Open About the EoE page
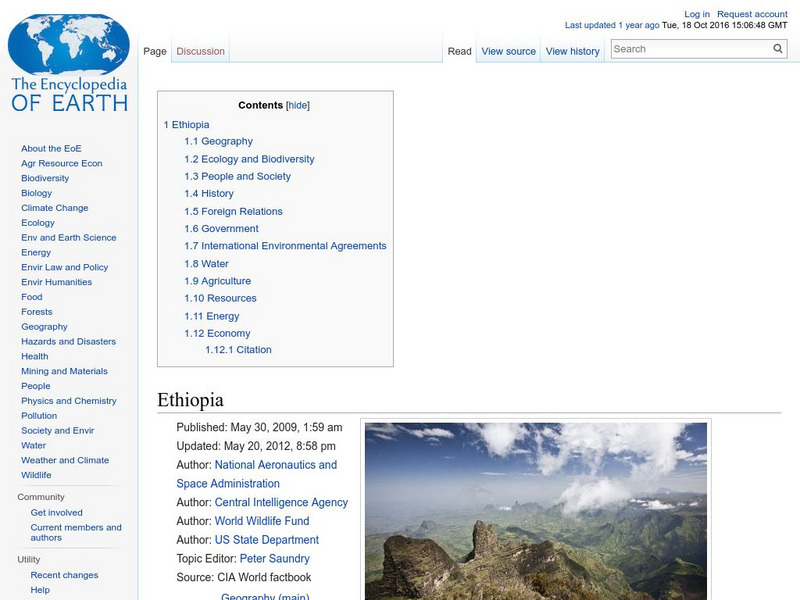 click(x=51, y=148)
